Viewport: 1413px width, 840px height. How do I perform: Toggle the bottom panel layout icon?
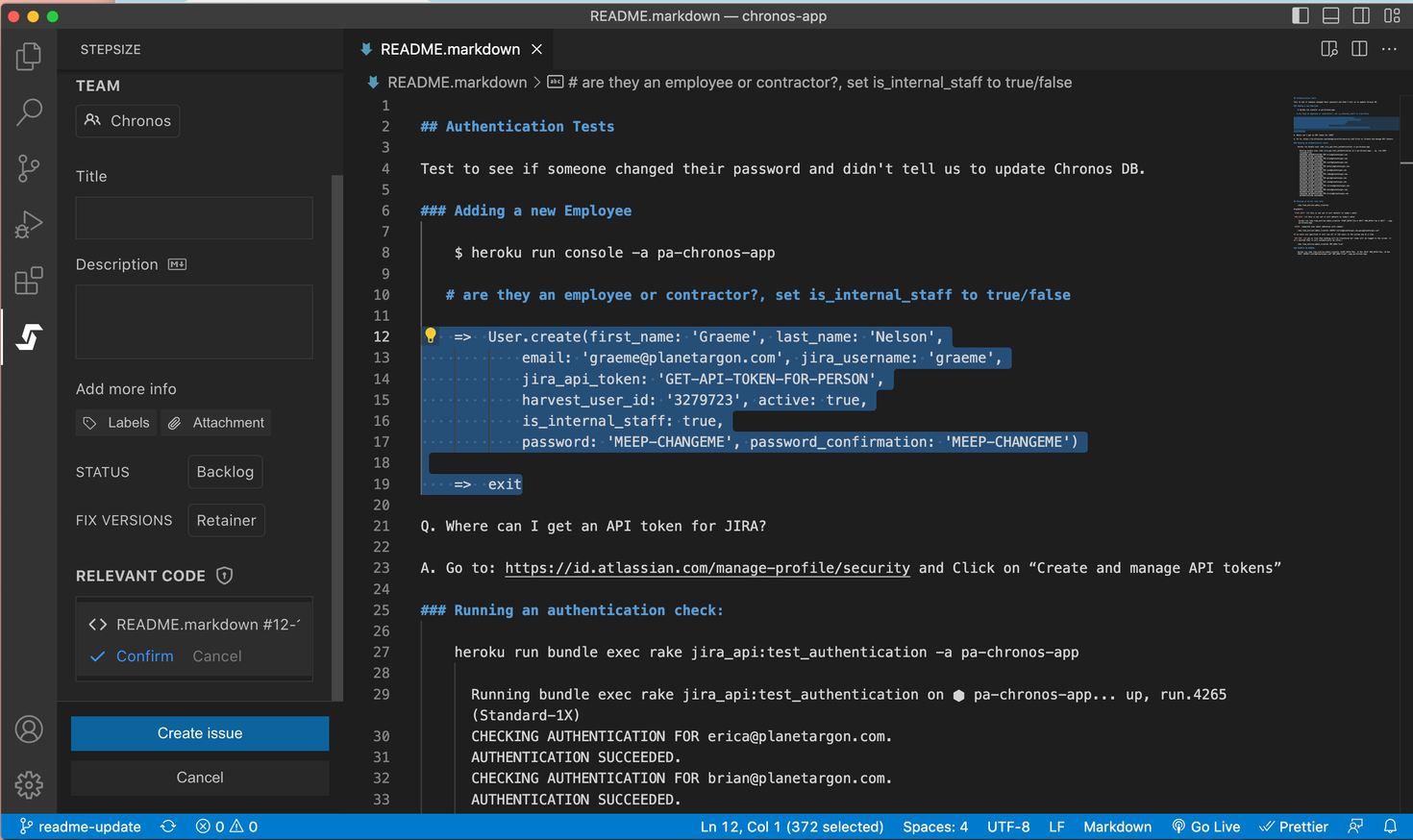(1331, 15)
